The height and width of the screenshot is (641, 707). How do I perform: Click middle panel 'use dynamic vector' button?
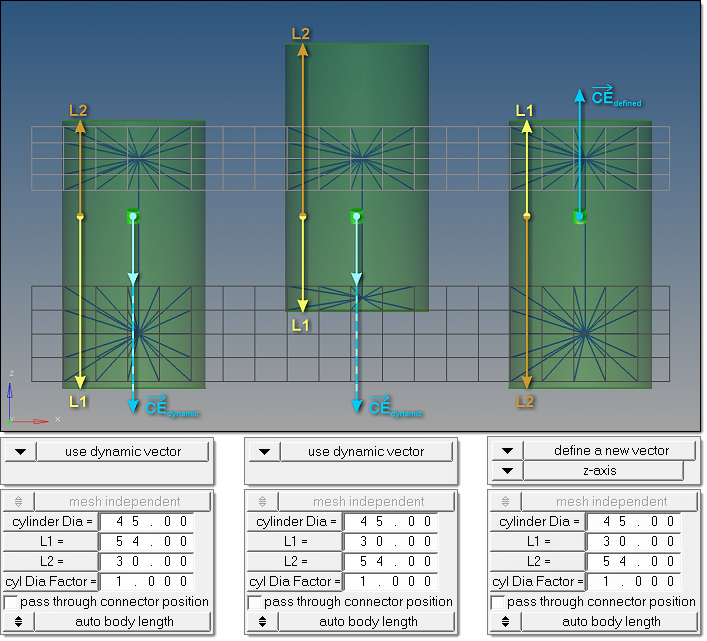[x=366, y=453]
